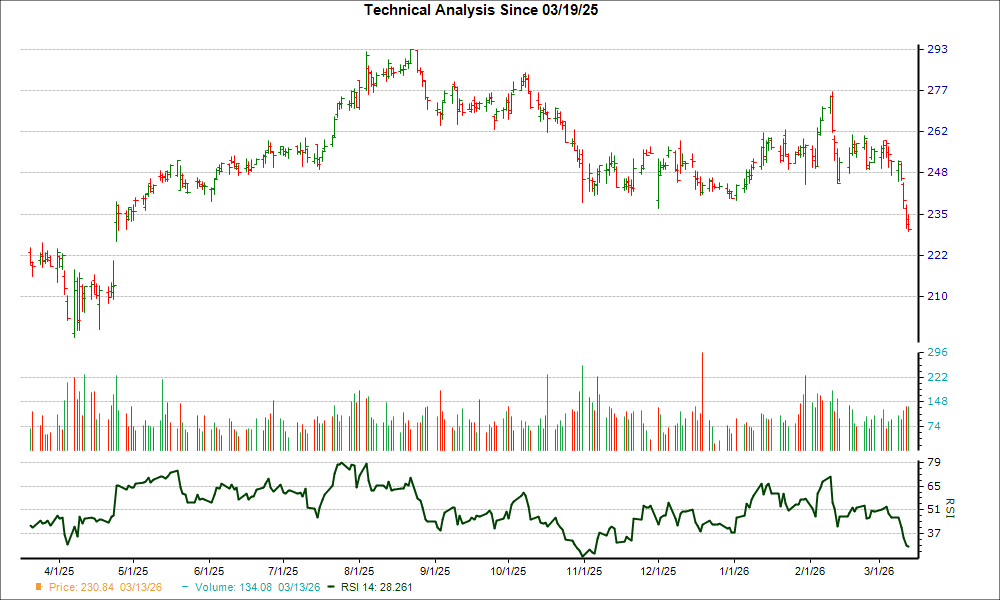The width and height of the screenshot is (1000, 600).
Task: Click the lowest candle near late April 2025
Action: 75,320
